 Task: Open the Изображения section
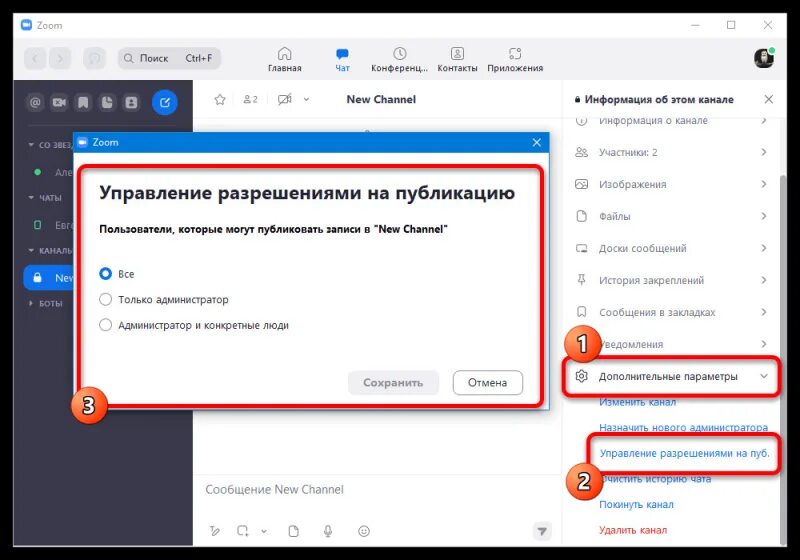[x=671, y=184]
